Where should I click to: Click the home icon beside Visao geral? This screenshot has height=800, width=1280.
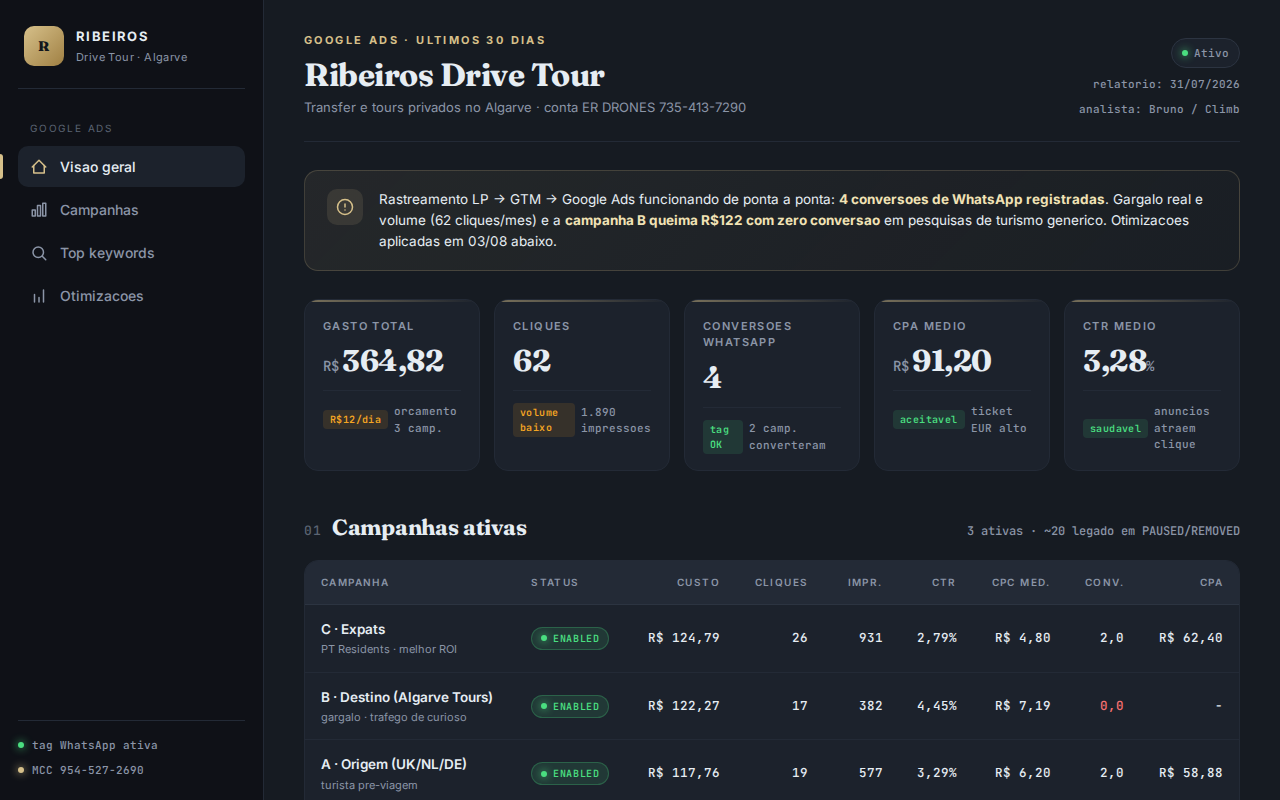[x=39, y=167]
